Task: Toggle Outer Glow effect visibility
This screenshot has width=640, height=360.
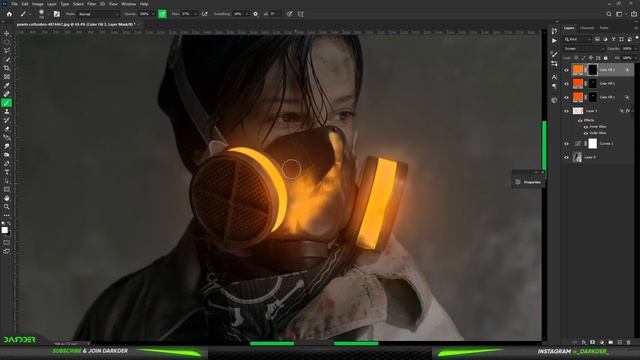Action: pos(586,133)
